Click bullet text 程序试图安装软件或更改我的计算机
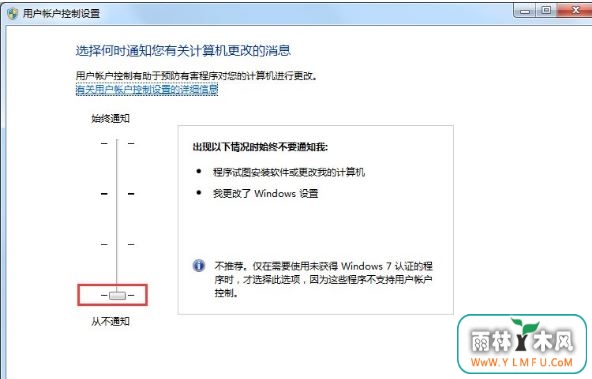This screenshot has height=379, width=592. click(289, 173)
